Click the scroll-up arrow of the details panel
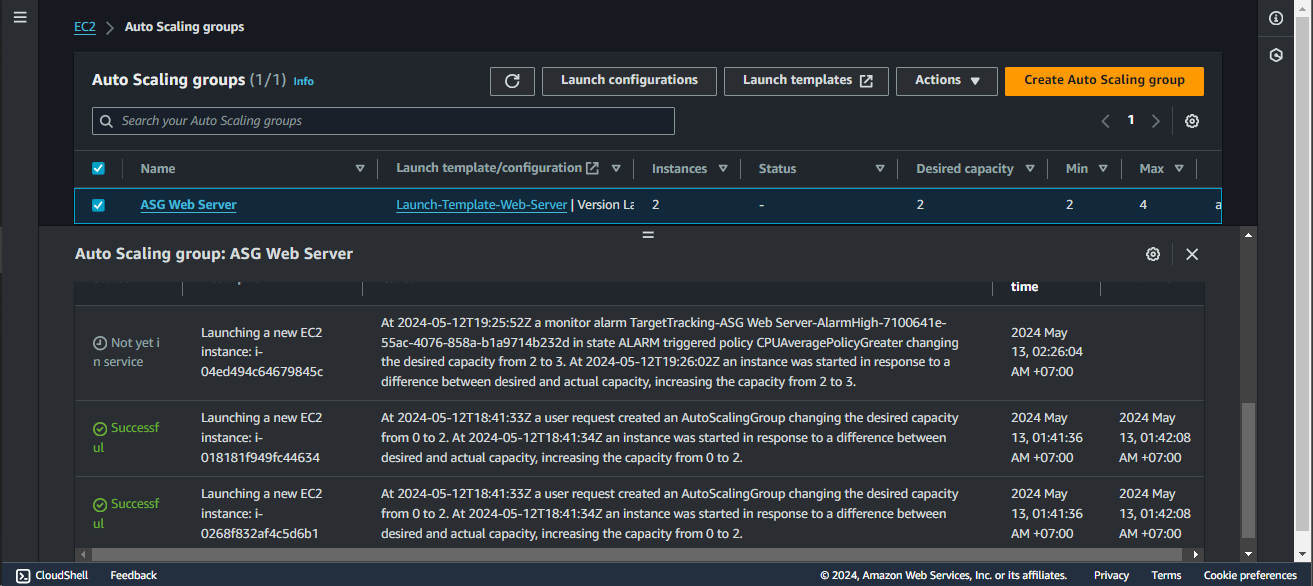Viewport: 1313px width, 586px height. pos(1247,235)
